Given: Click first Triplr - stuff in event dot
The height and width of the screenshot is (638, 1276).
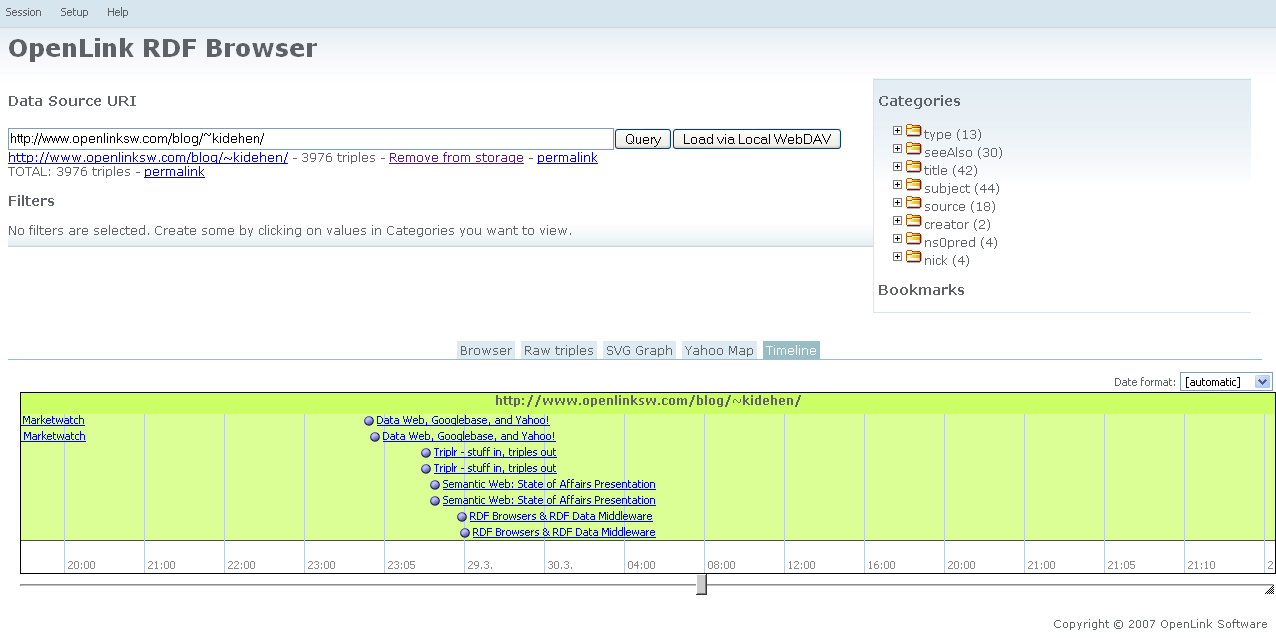Looking at the screenshot, I should tap(426, 453).
